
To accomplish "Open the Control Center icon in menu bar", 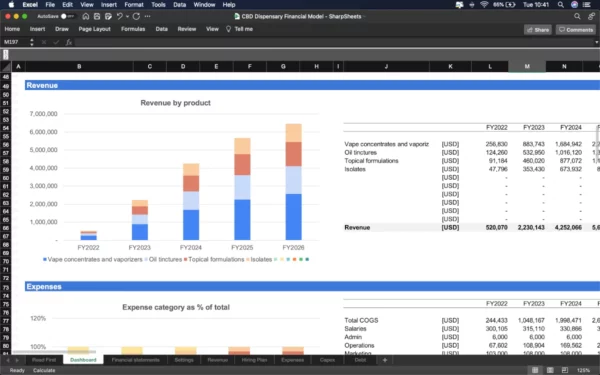I will click(587, 5).
